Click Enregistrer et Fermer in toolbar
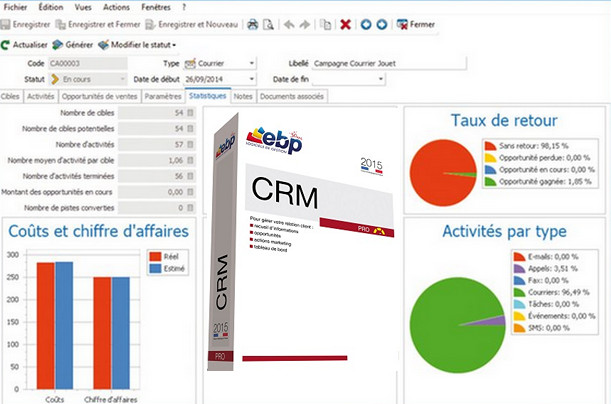 (x=97, y=23)
